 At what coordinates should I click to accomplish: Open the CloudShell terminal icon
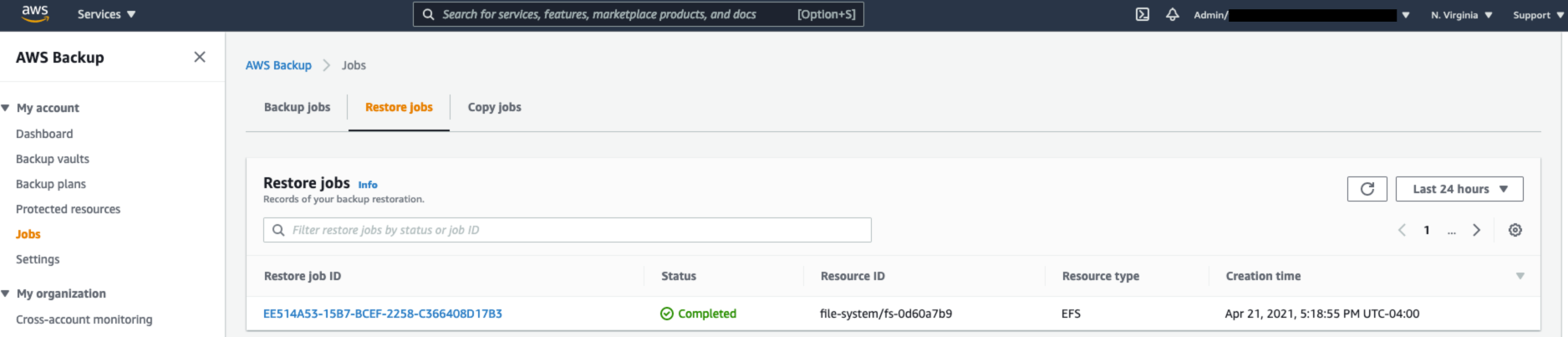pos(1142,14)
